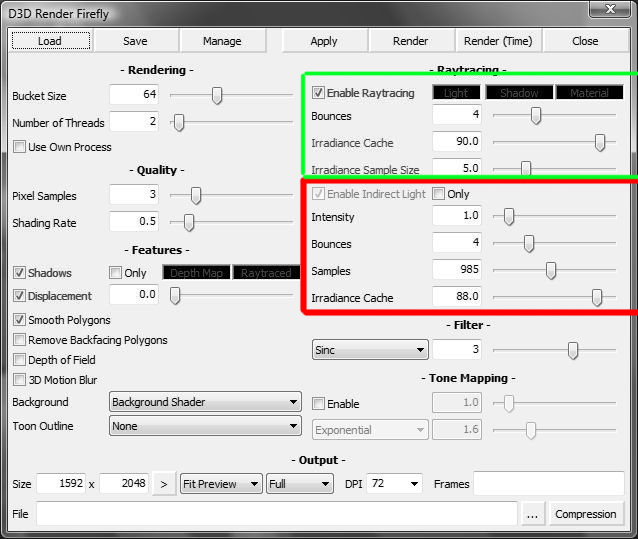
Task: Click the Displacement value field 0.0
Action: 134,295
